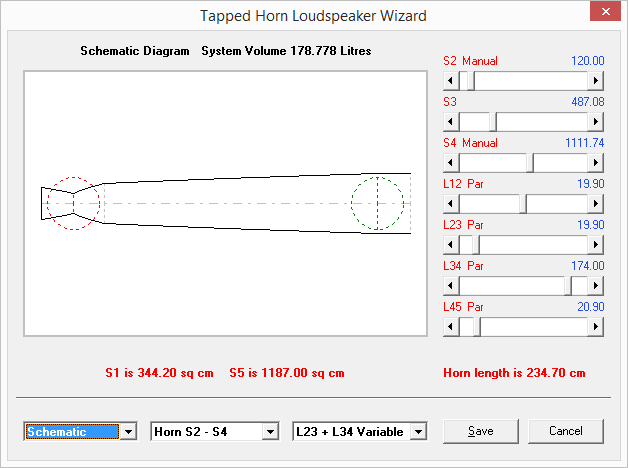This screenshot has width=628, height=468.
Task: Click the S2 Manual label
Action: 470,61
